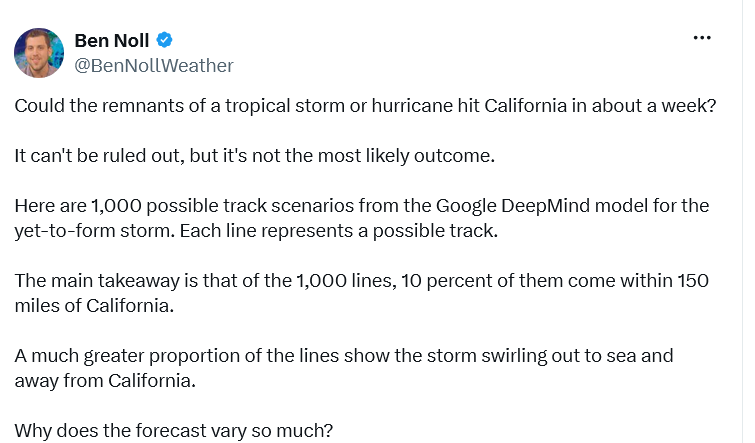Click the "Each line represents a possible track" sentence
The image size is (755, 443).
338,231
